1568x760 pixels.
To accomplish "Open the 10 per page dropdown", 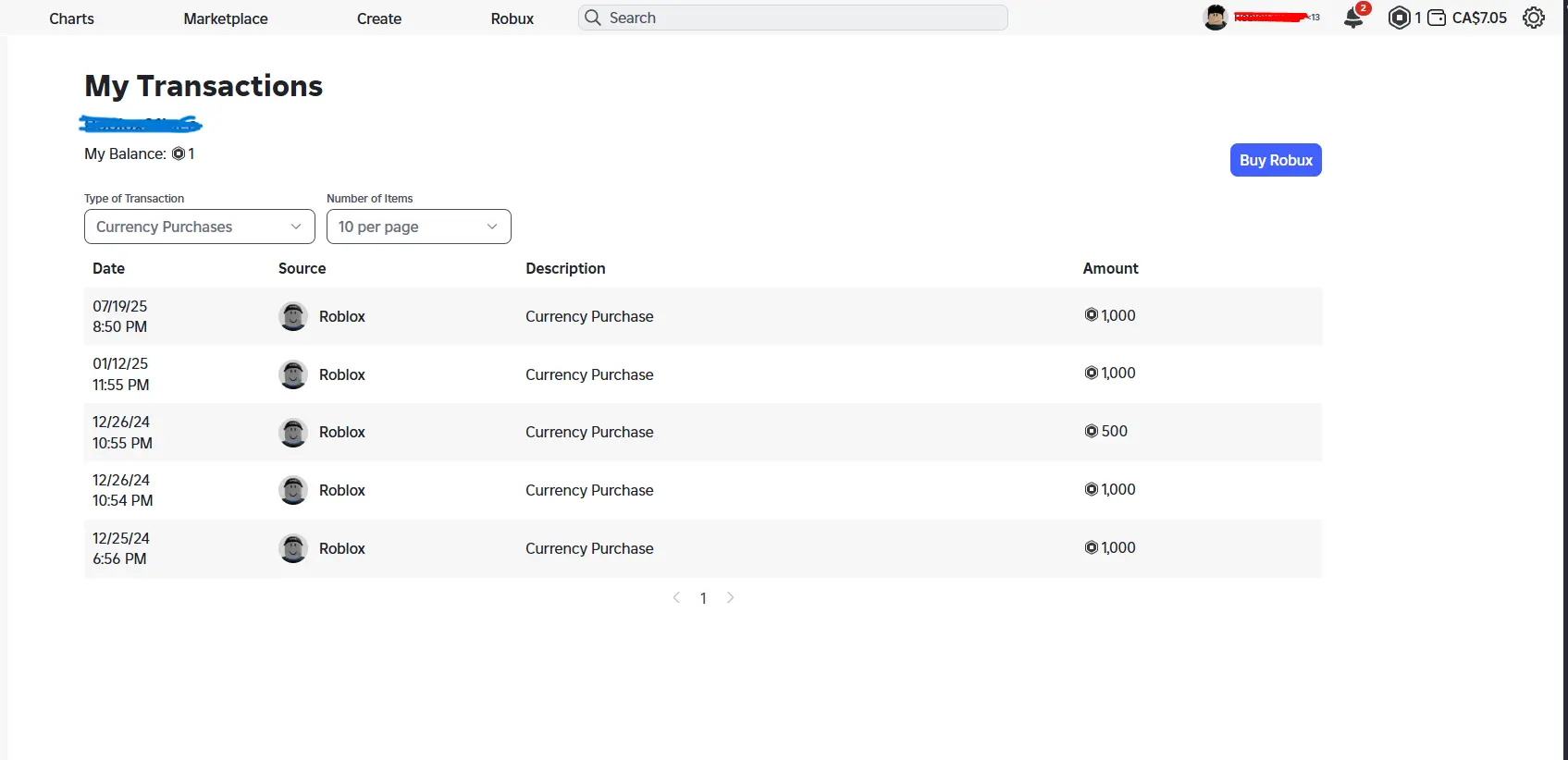I will 418,227.
